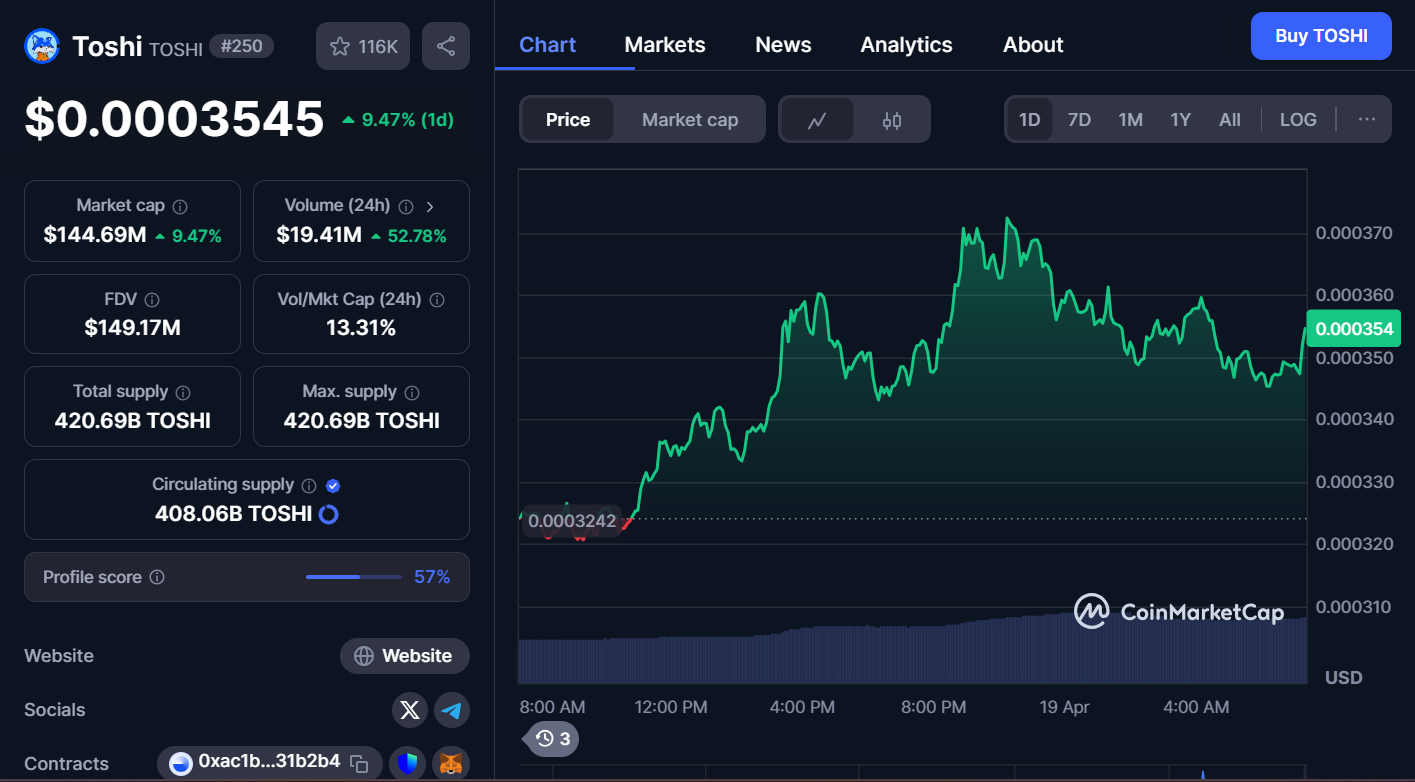The image size is (1415, 782).
Task: Open Toshi's Telegram social link
Action: 452,710
